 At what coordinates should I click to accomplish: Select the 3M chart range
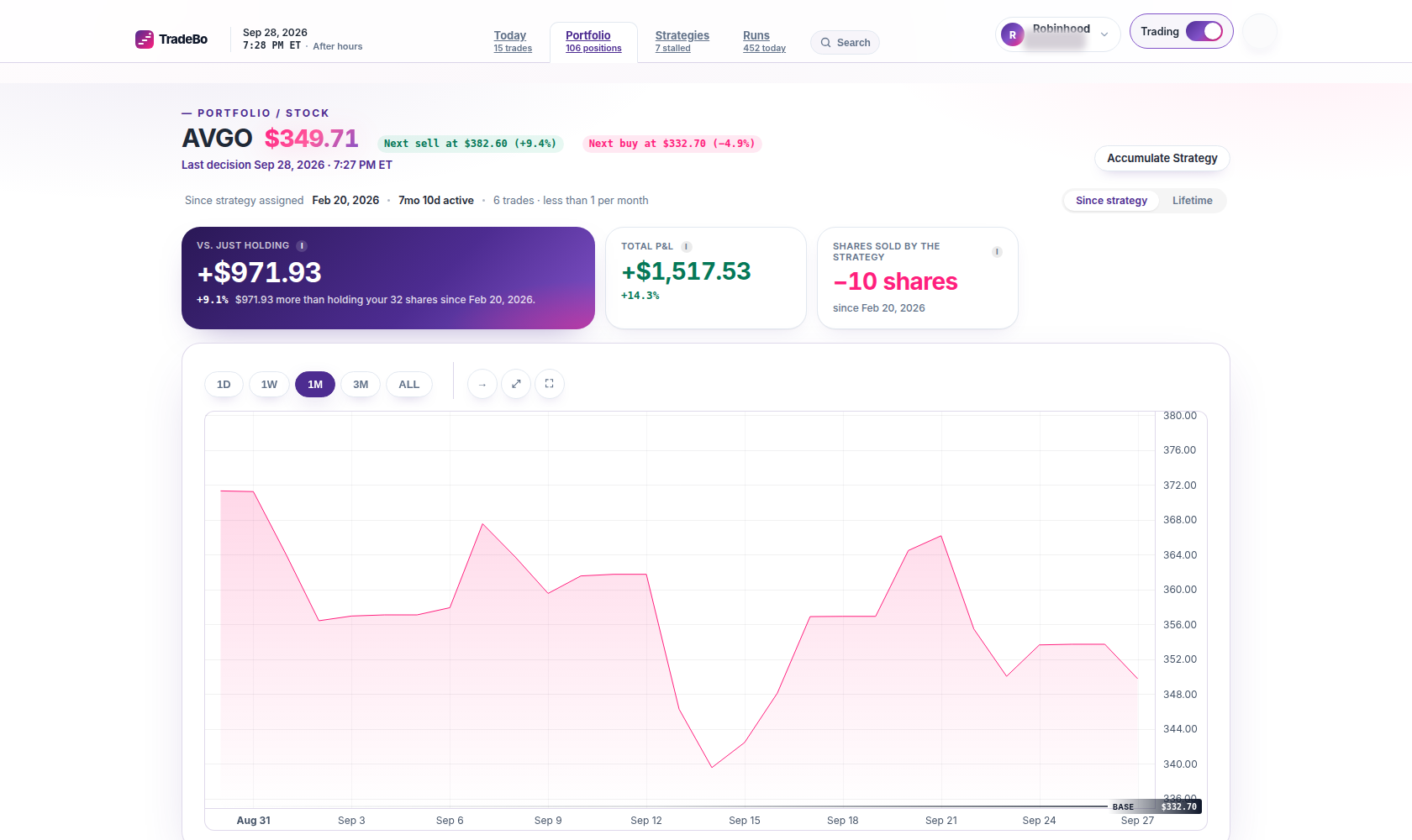click(361, 385)
